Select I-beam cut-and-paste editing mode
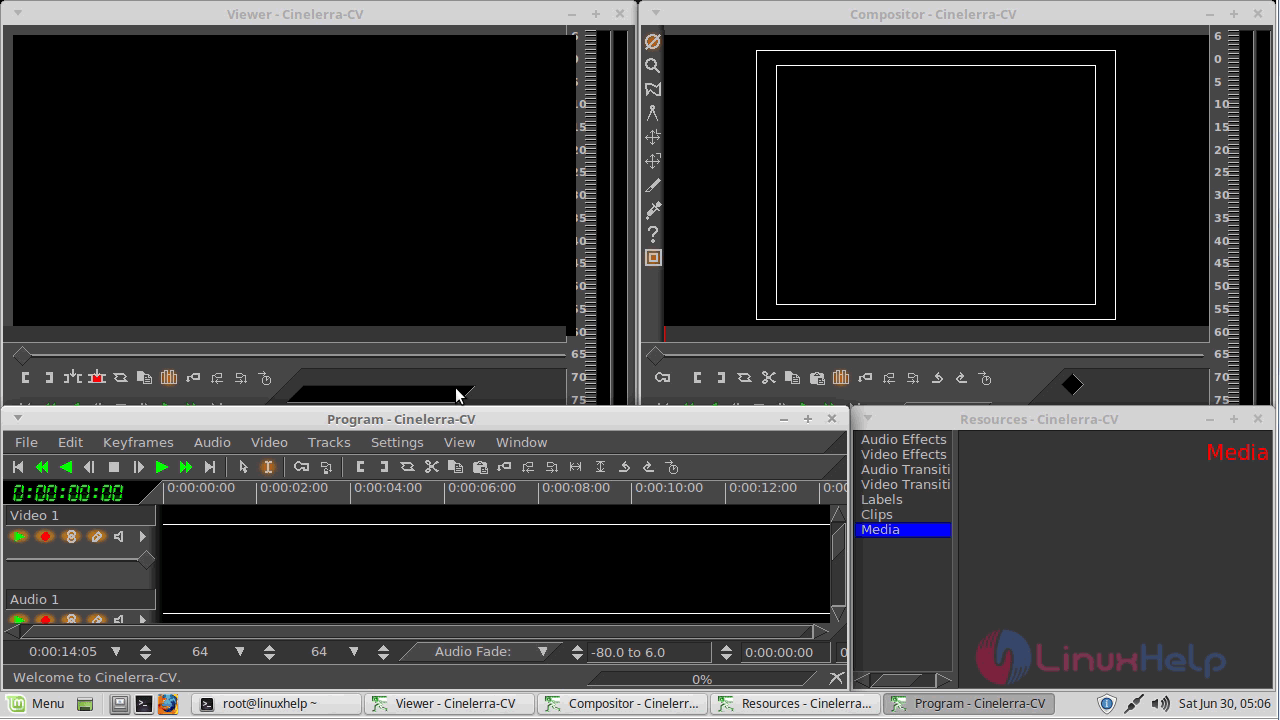This screenshot has height=720, width=1280. 267,467
